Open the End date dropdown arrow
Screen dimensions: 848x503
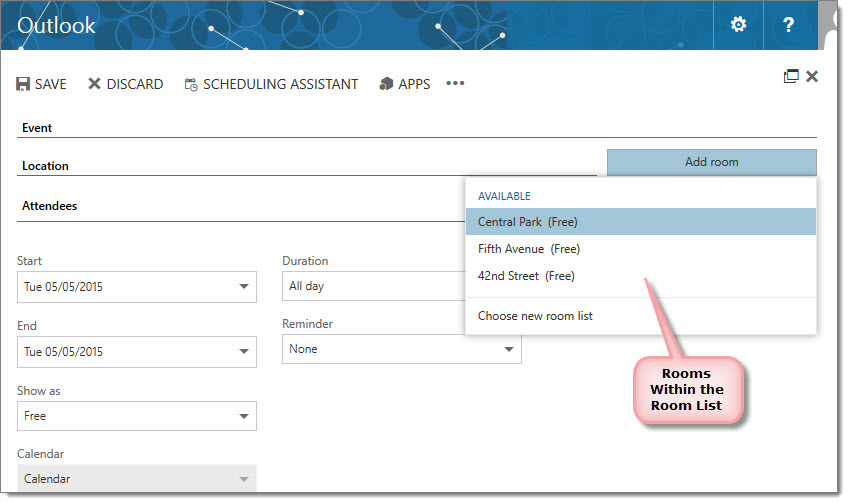click(x=244, y=352)
